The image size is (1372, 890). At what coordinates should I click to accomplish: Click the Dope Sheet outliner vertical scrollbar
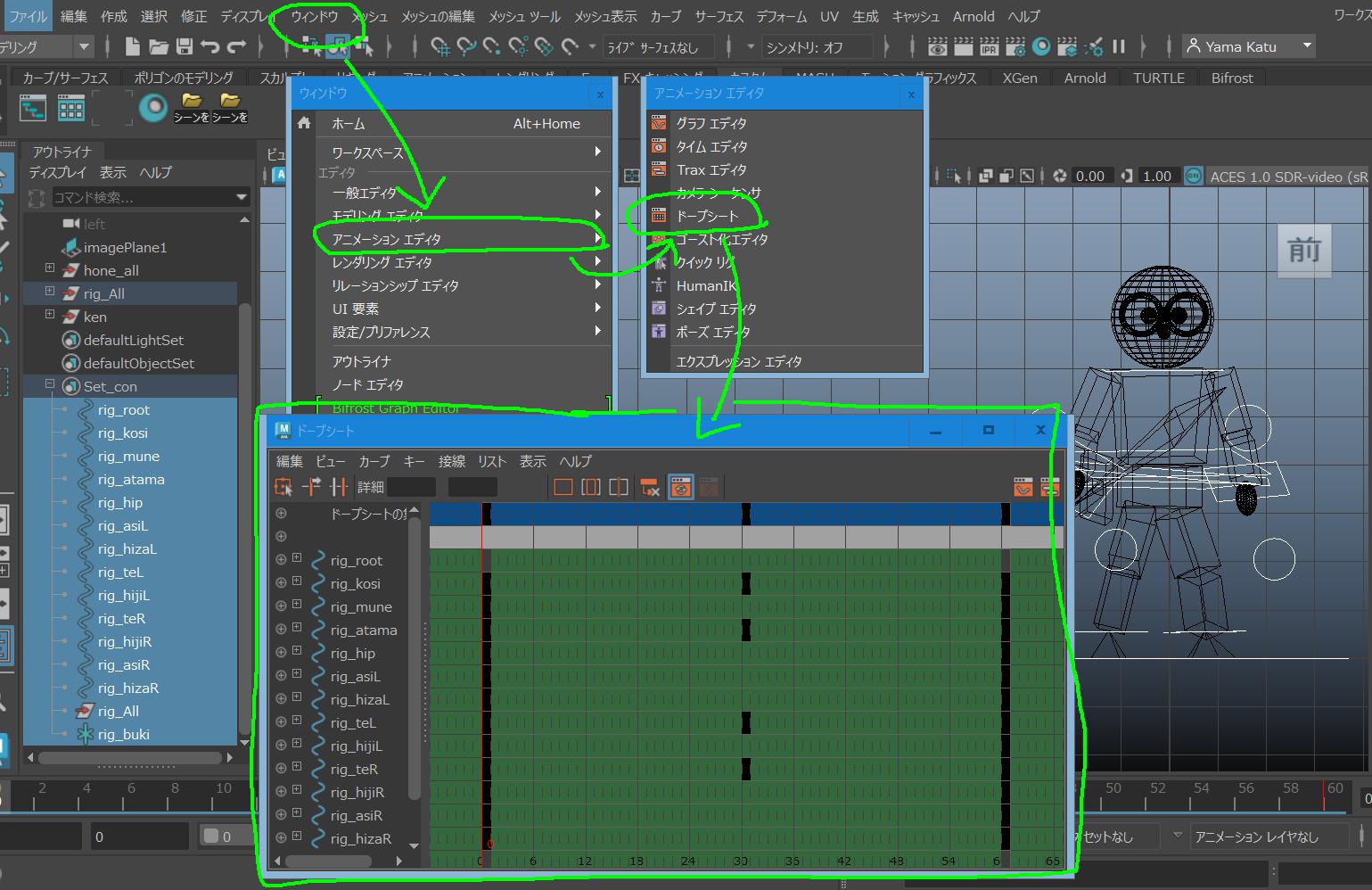tap(414, 658)
